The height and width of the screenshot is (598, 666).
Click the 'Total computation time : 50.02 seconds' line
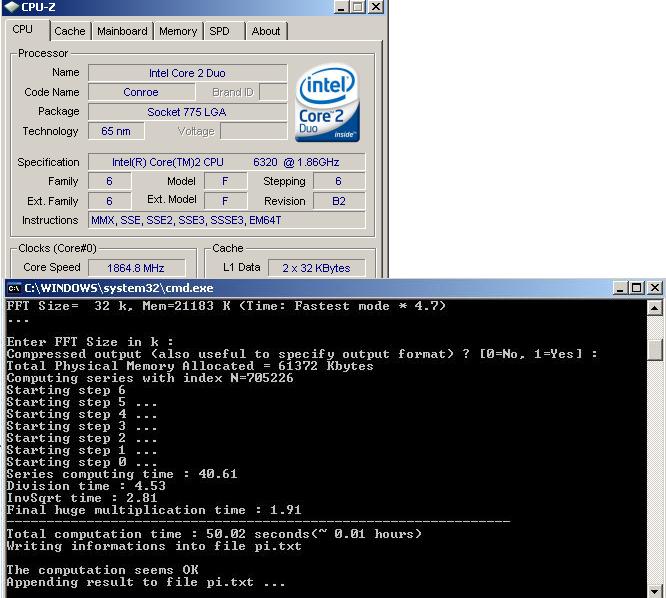click(214, 534)
